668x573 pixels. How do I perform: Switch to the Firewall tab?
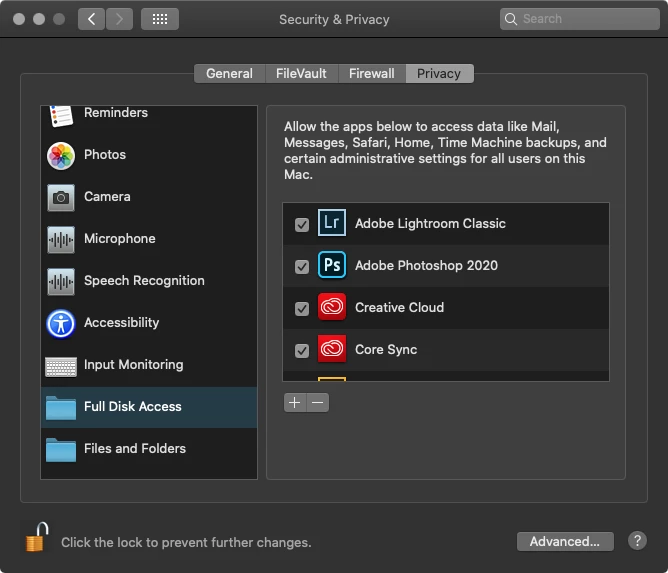pos(372,73)
